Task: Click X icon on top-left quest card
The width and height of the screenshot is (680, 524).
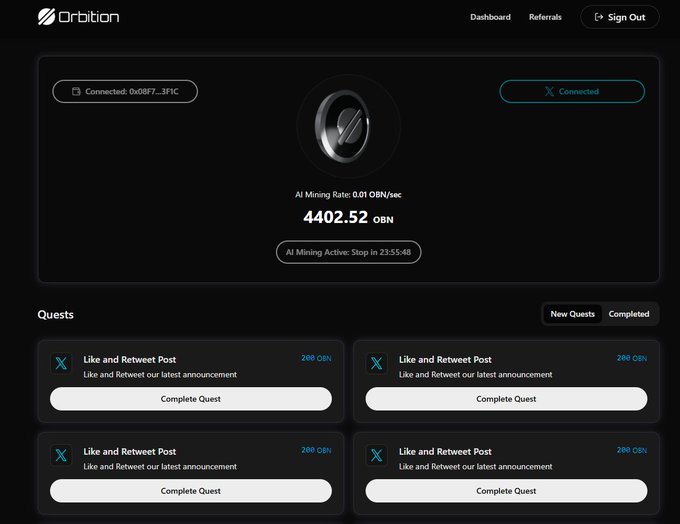Action: (61, 363)
